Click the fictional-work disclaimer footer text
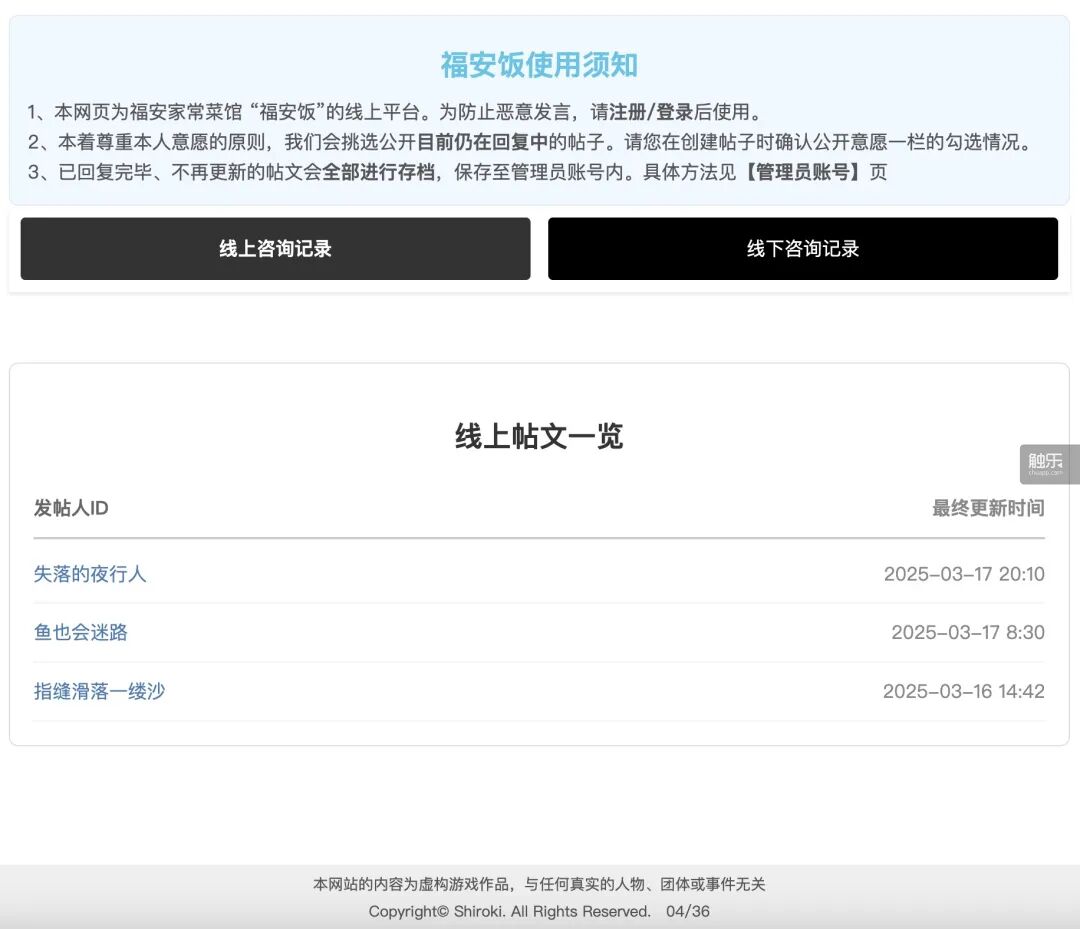 539,884
